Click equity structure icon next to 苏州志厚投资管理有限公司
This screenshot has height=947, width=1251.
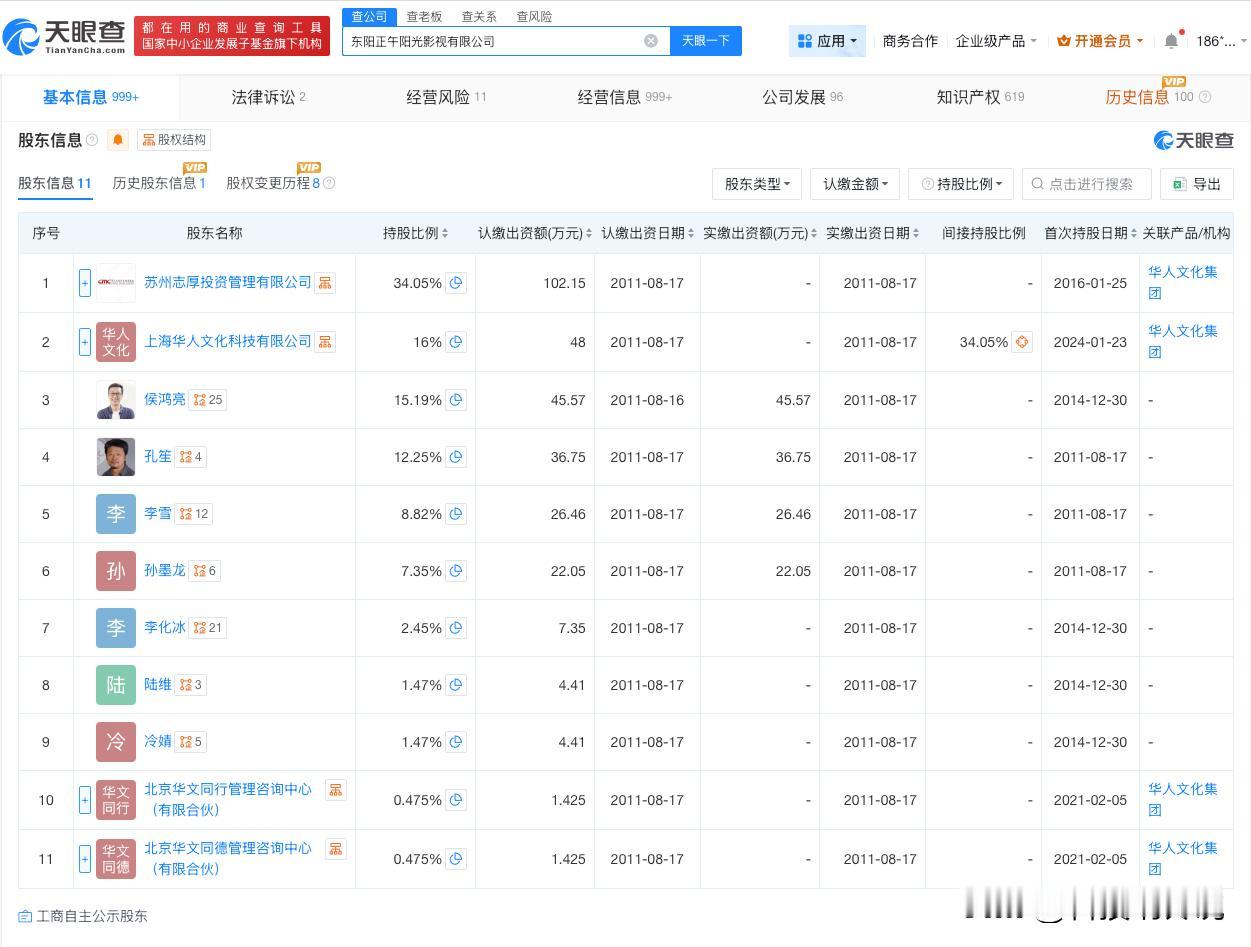click(x=325, y=283)
